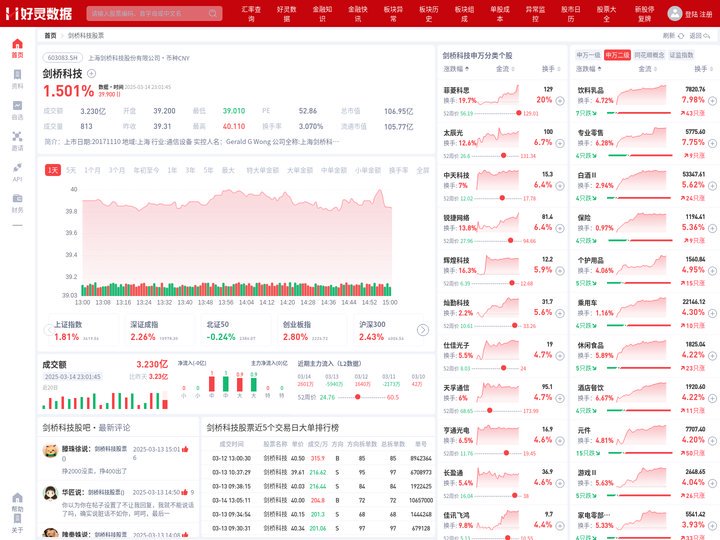Open 财务 icon in left sidebar
The height and width of the screenshot is (540, 720).
pyautogui.click(x=17, y=198)
